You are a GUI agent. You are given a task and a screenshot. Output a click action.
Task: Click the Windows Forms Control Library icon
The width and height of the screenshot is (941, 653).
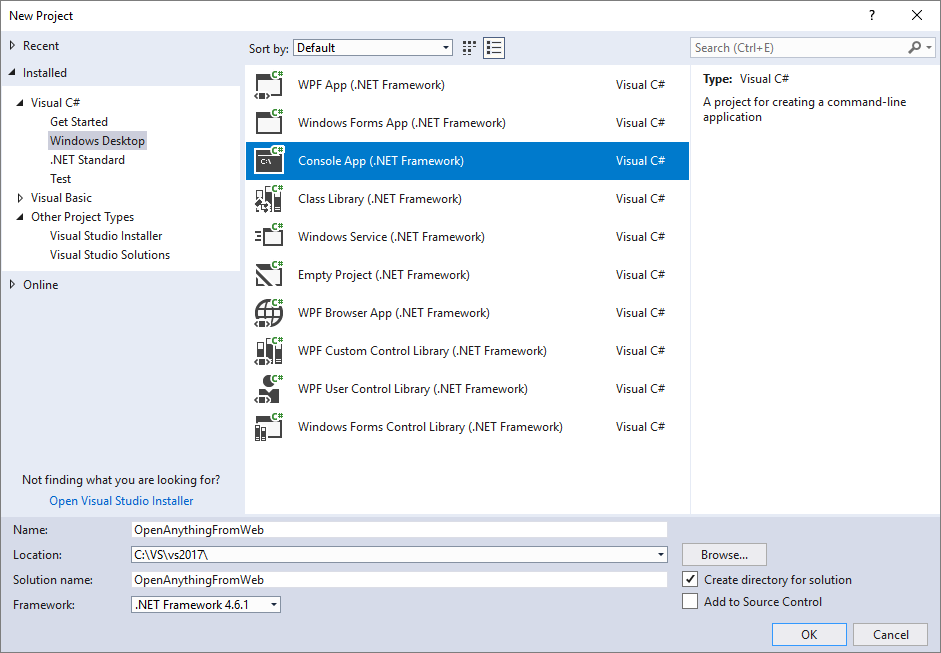point(268,427)
